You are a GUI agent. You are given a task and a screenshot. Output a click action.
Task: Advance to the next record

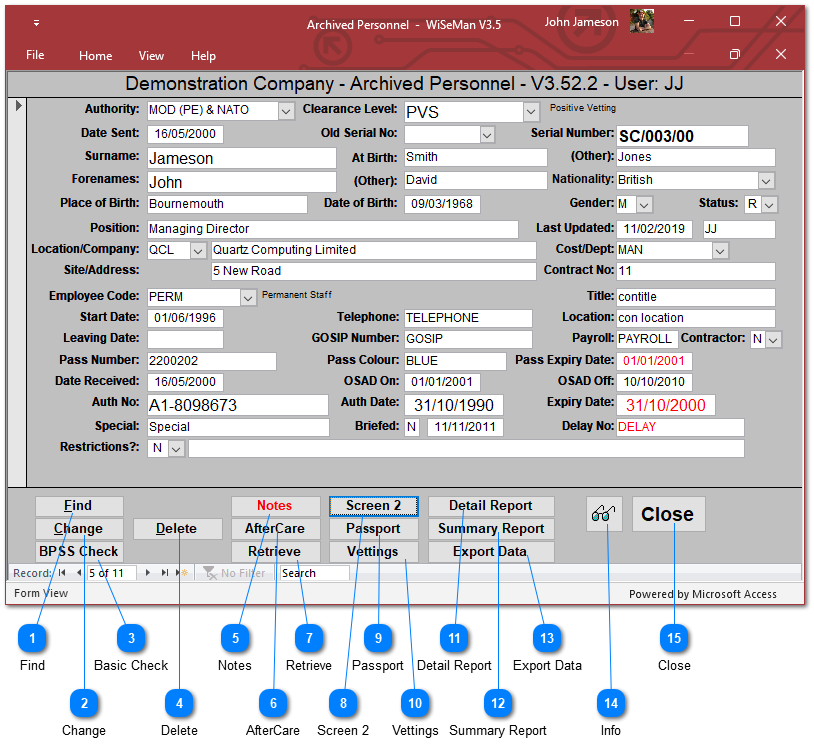click(149, 573)
